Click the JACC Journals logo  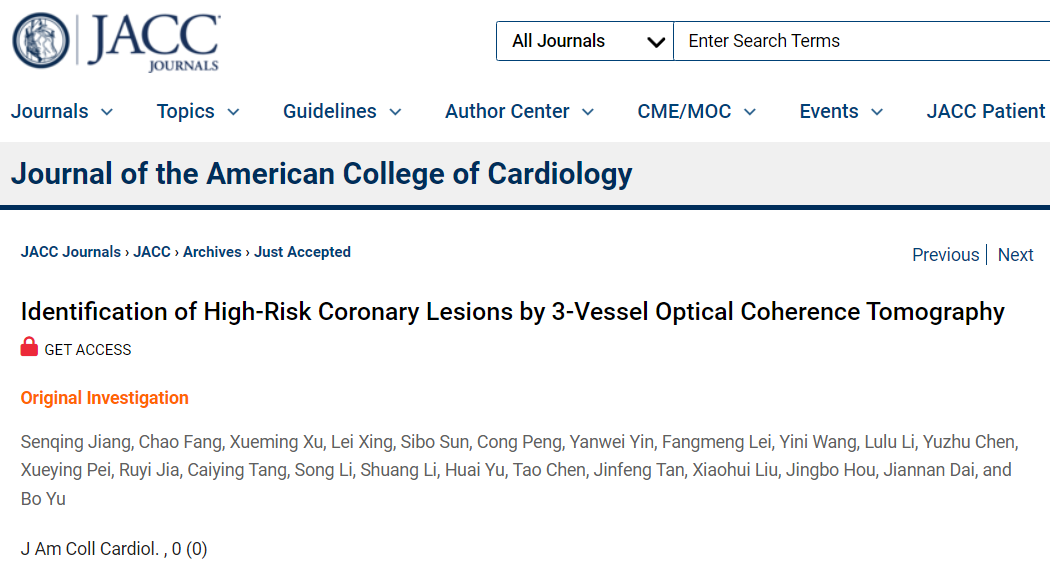(x=116, y=42)
